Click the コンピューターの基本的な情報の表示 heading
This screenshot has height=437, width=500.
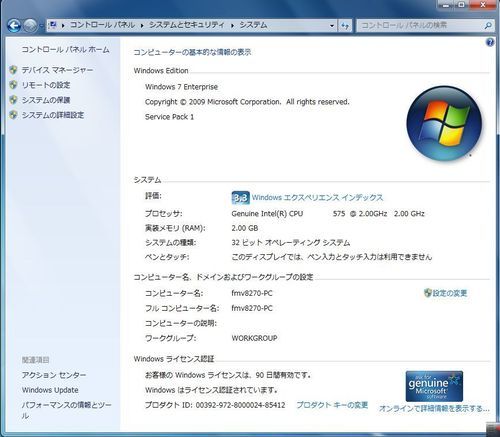coord(192,52)
